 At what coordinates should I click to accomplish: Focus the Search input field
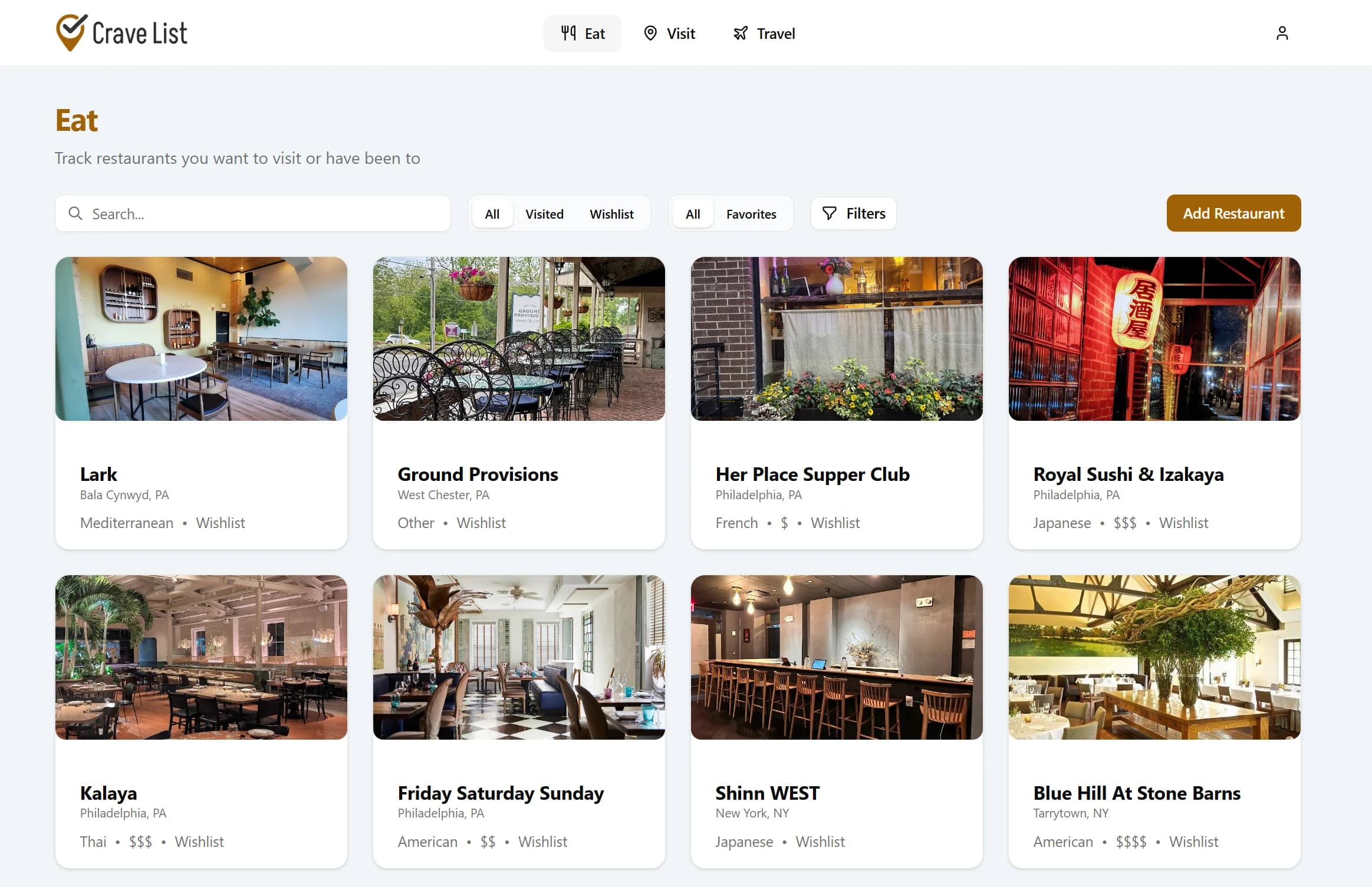[x=253, y=213]
